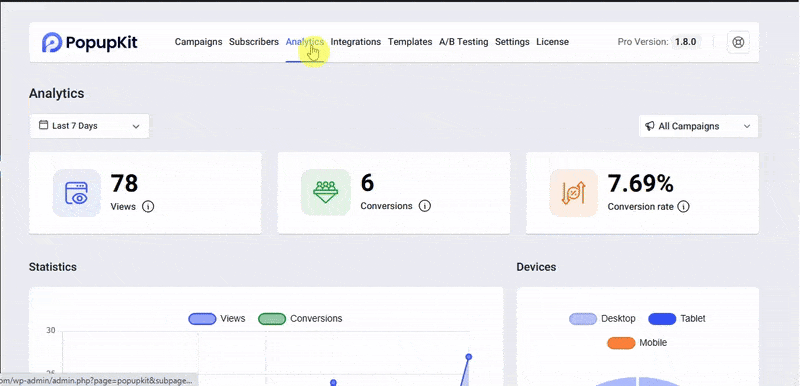Click the calendar icon in date filter
Screen dimensions: 800x386
tap(44, 125)
